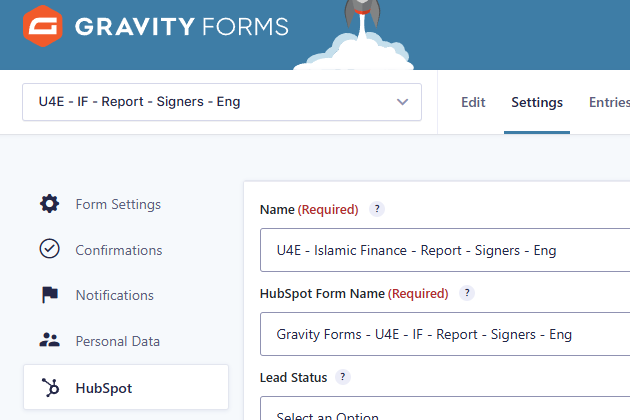Click the Personal Data people icon
The image size is (630, 420).
(49, 340)
